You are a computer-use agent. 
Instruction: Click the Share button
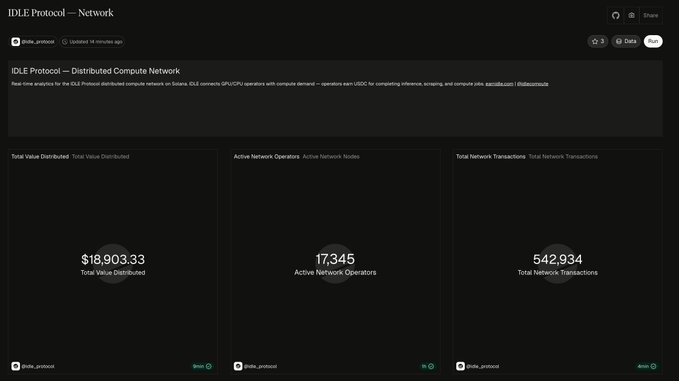pos(650,16)
